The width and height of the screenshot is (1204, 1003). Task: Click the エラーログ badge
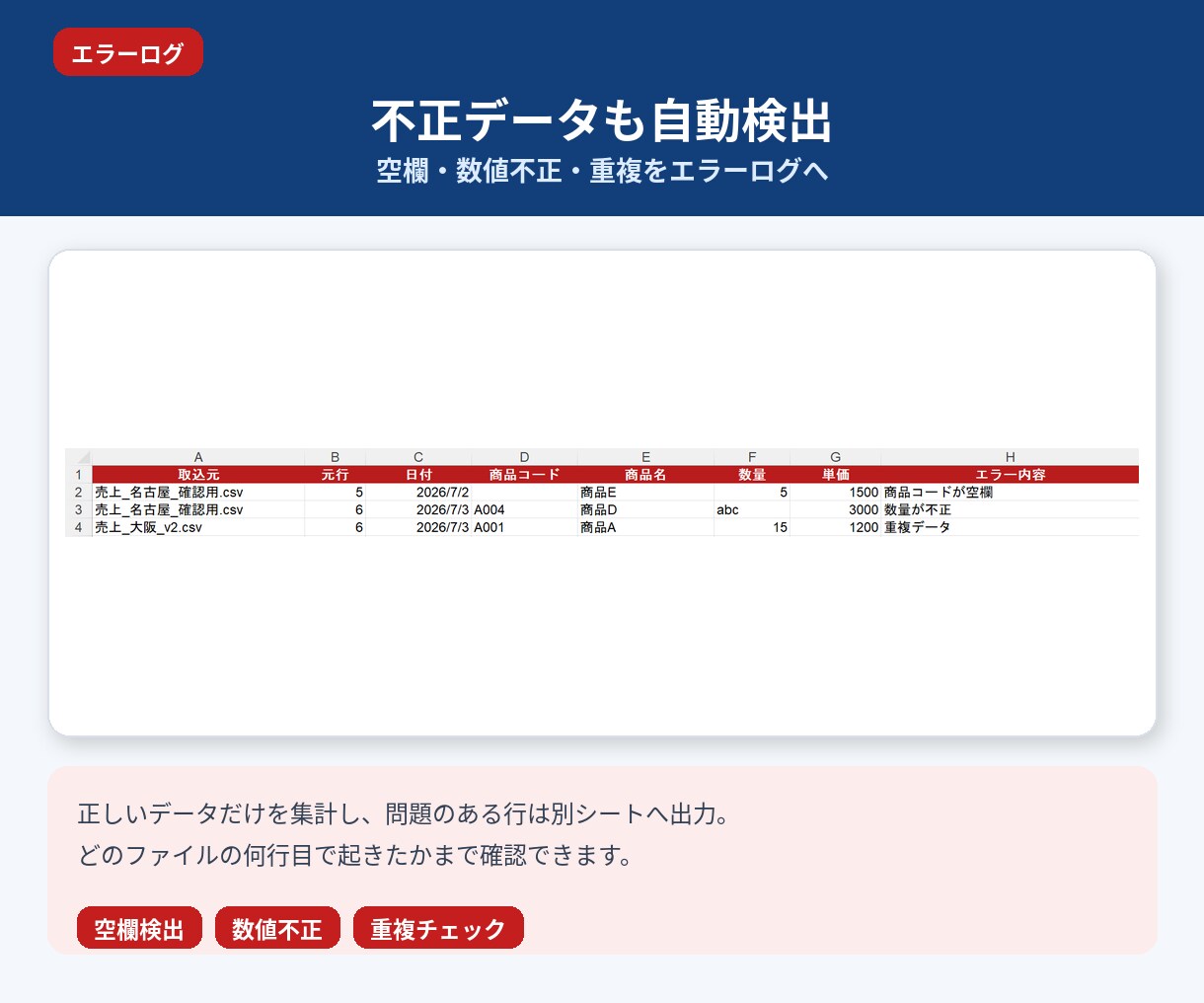click(128, 52)
